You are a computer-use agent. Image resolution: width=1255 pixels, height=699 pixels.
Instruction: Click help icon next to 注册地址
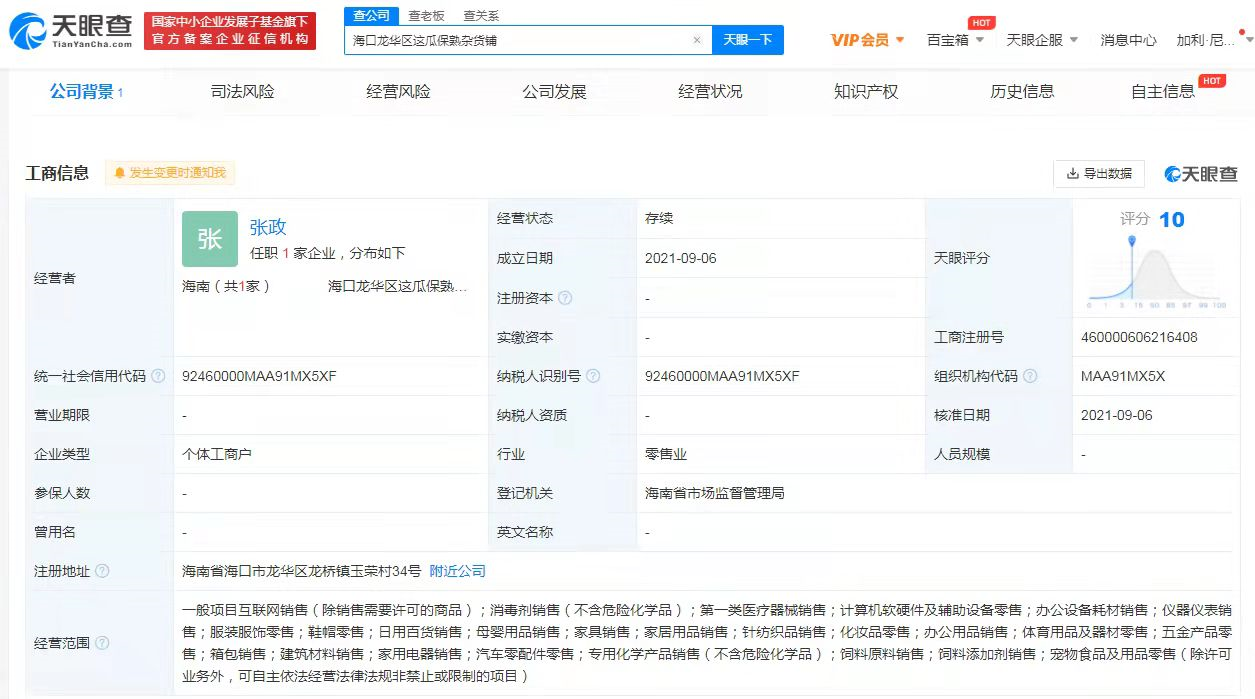102,571
